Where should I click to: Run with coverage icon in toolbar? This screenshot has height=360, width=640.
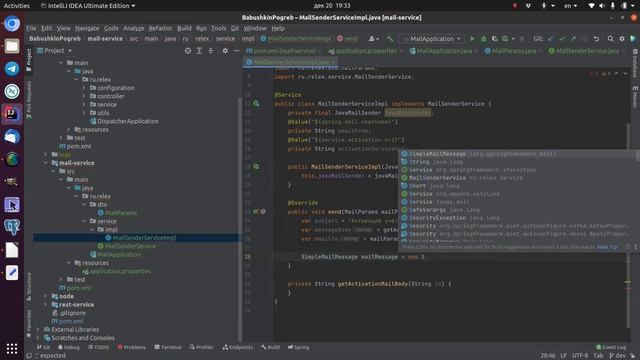coord(494,39)
